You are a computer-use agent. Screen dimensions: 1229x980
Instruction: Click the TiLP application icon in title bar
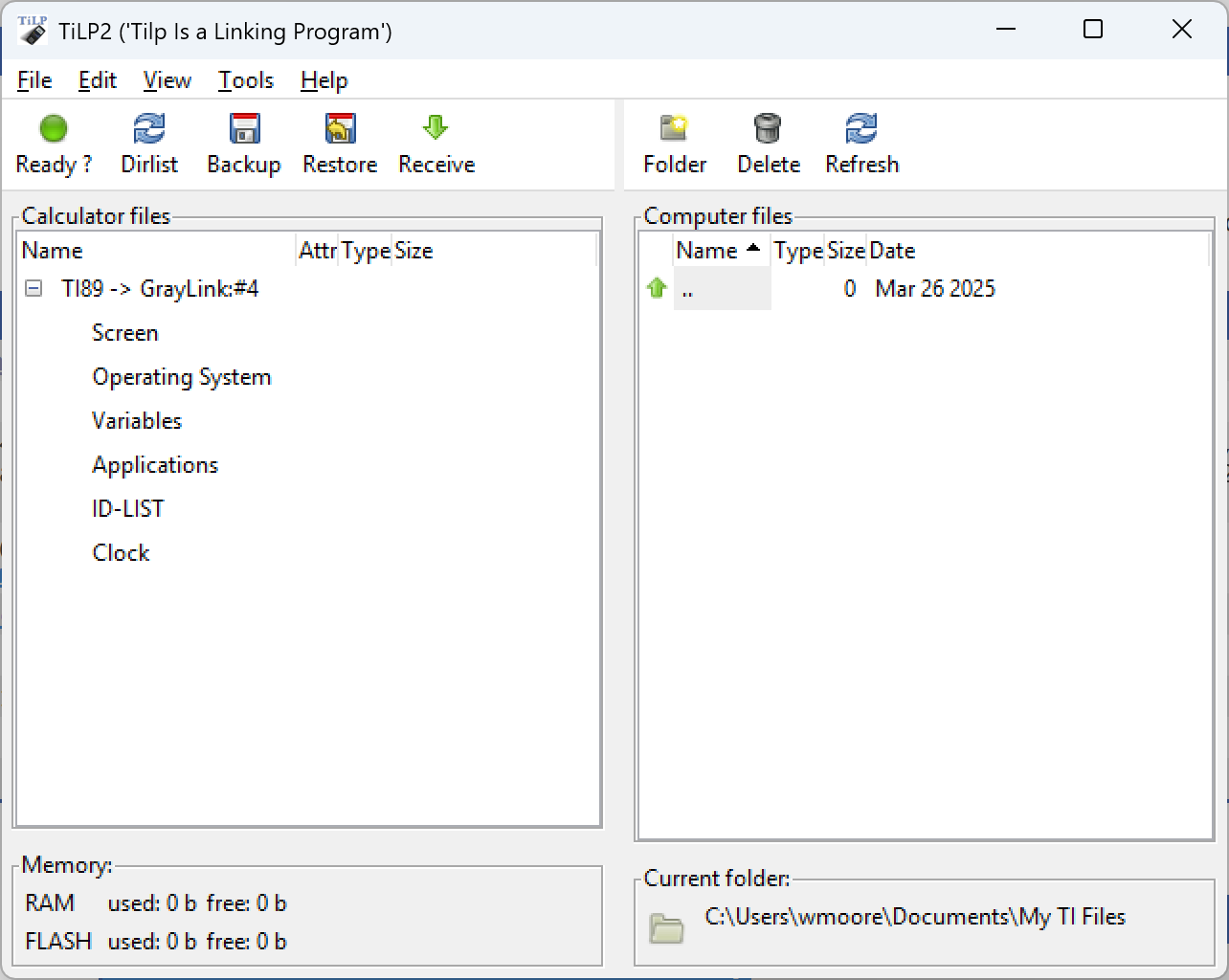click(33, 30)
